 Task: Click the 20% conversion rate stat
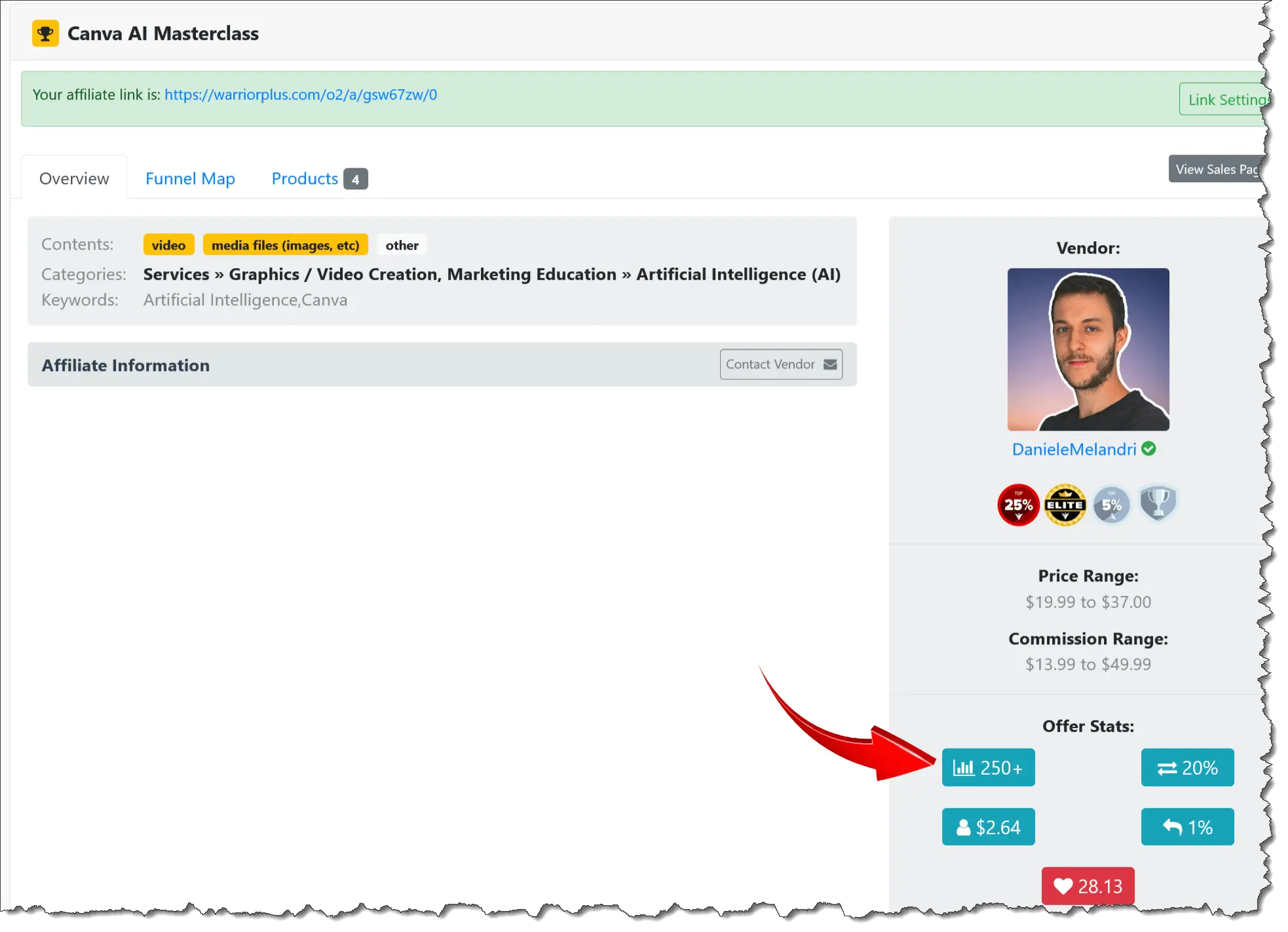pyautogui.click(x=1187, y=767)
